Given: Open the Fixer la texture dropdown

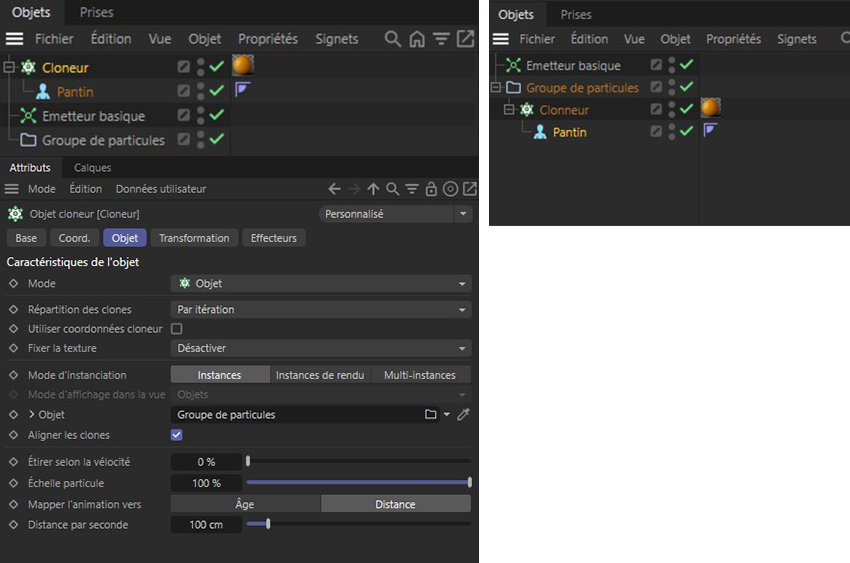Looking at the screenshot, I should click(x=320, y=348).
